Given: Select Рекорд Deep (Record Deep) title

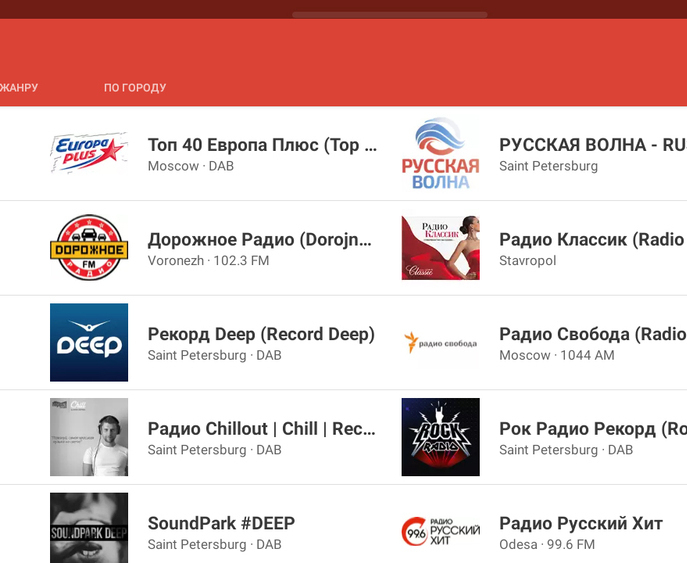Looking at the screenshot, I should click(x=261, y=334).
